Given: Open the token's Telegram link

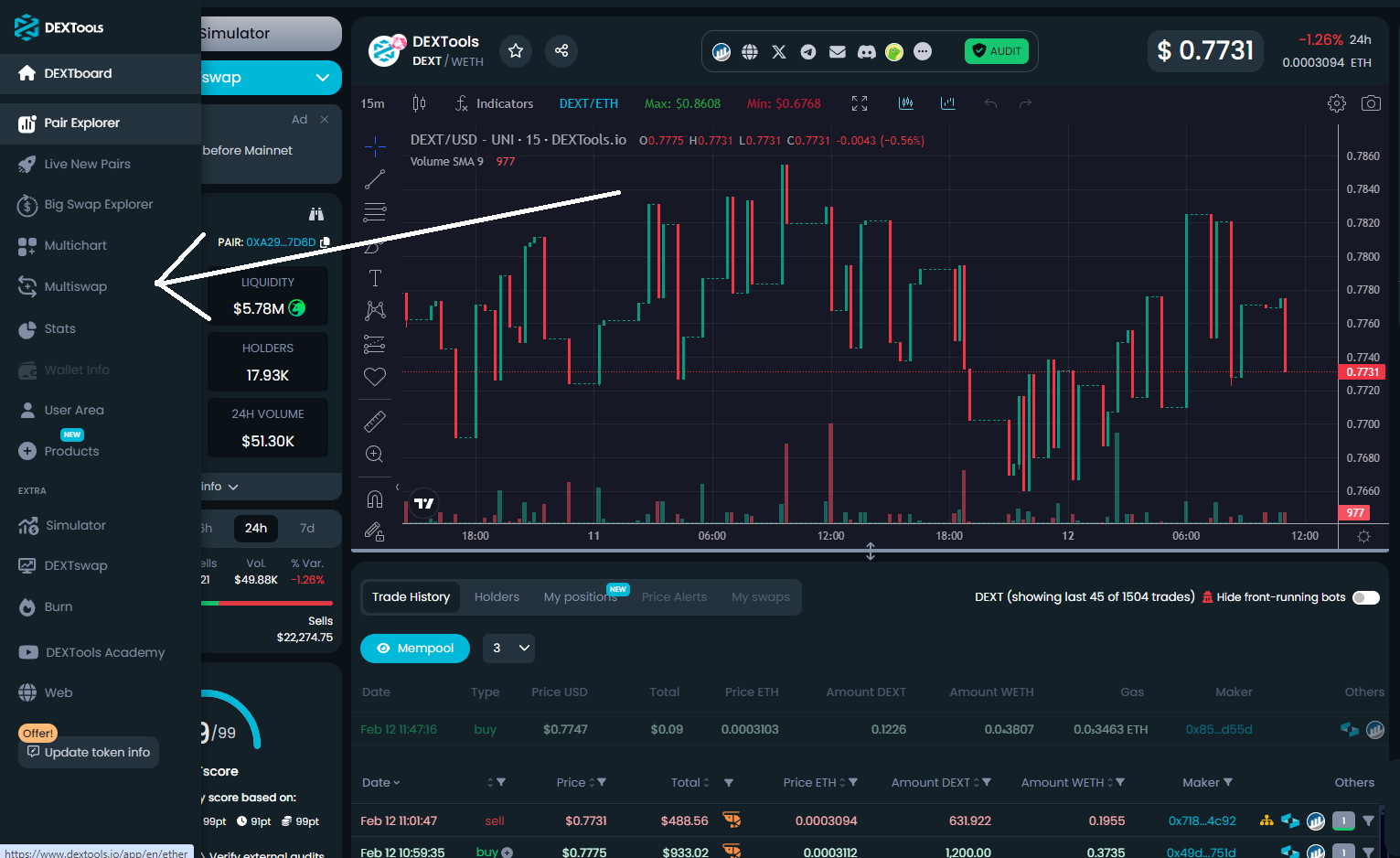Looking at the screenshot, I should click(x=808, y=52).
